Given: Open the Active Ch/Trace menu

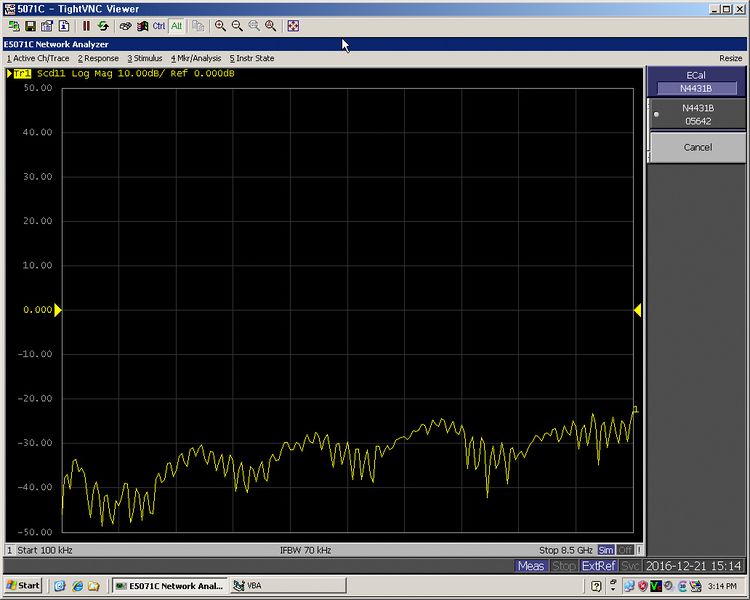Looking at the screenshot, I should [x=38, y=58].
